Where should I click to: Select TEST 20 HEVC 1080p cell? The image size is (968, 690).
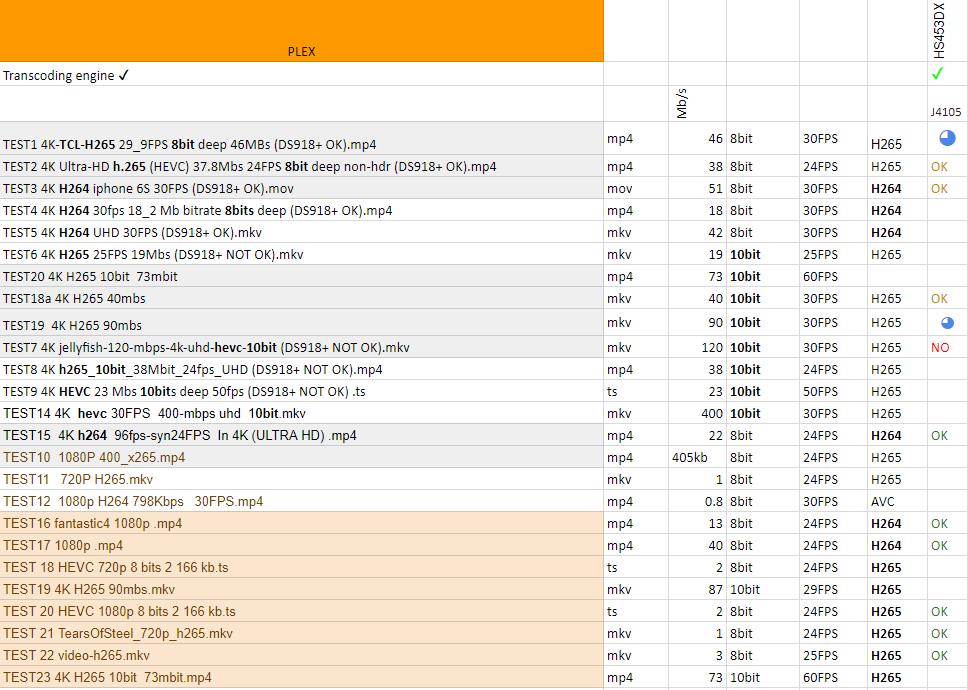(x=301, y=611)
